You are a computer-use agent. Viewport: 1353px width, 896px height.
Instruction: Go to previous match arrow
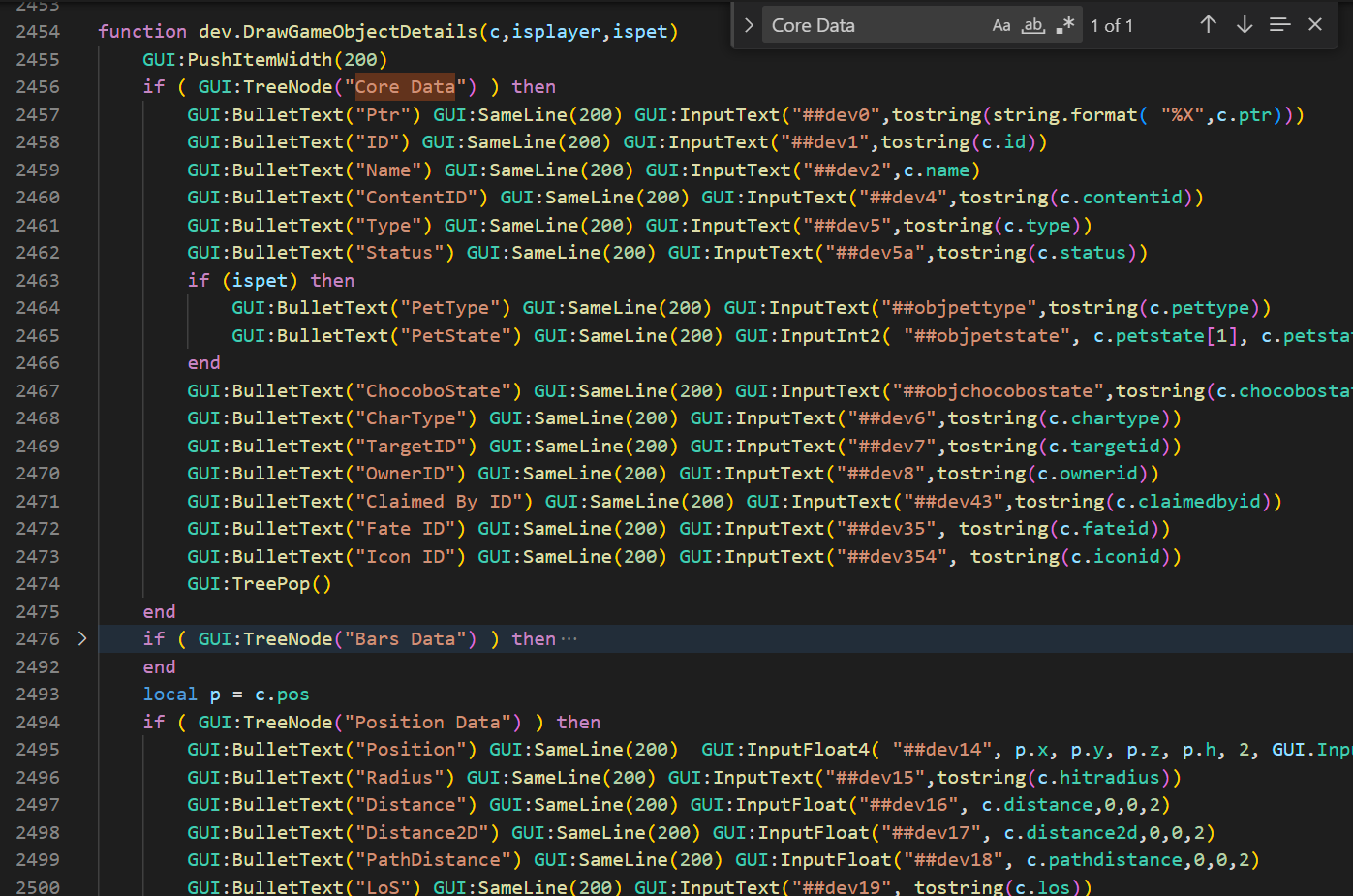pos(1208,25)
